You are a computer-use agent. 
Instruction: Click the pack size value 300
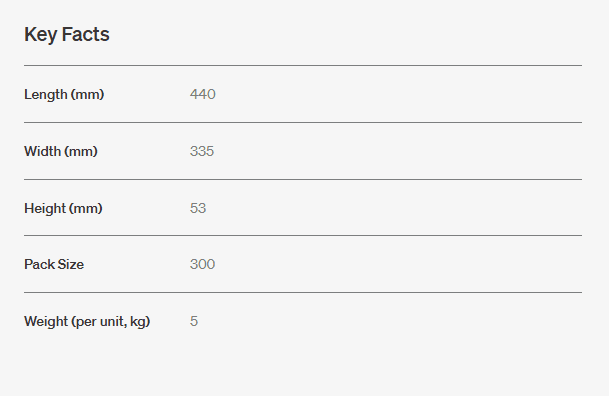(202, 264)
